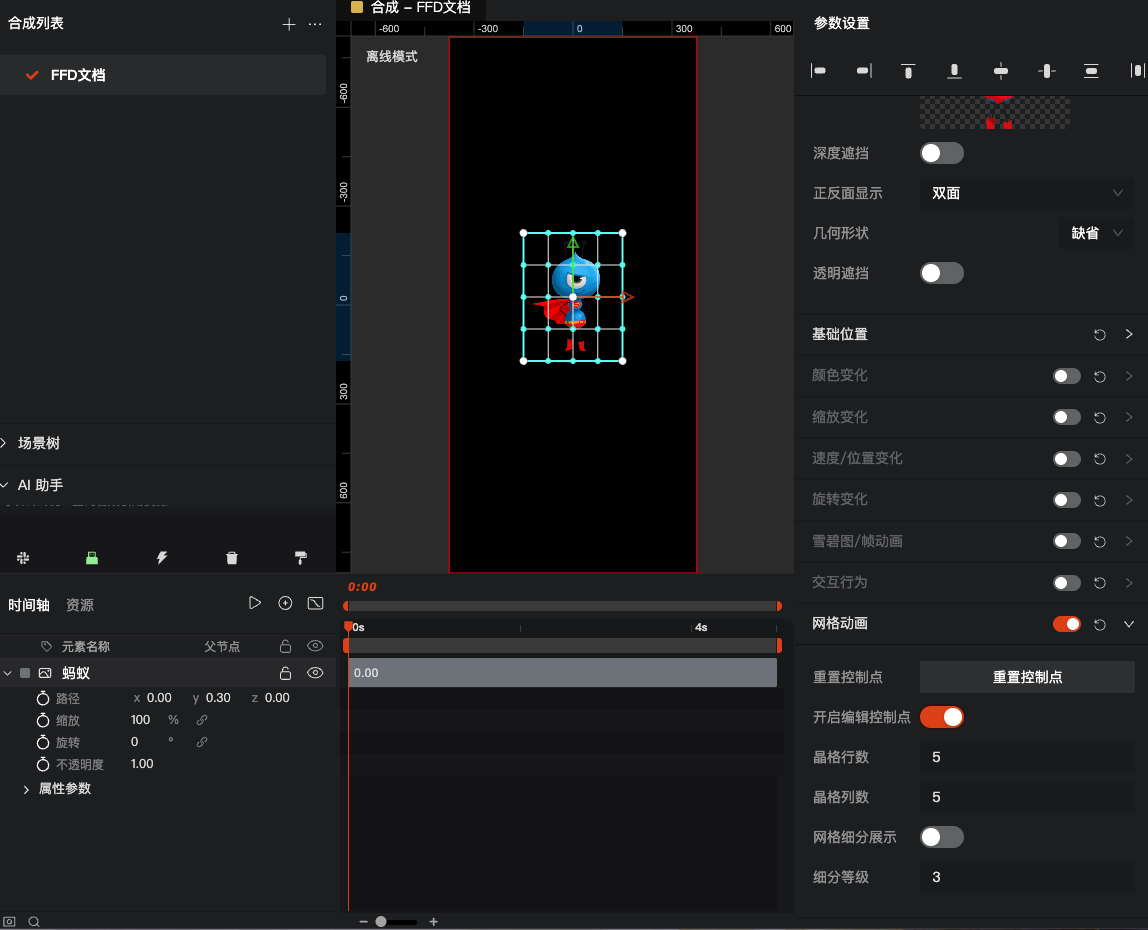The width and height of the screenshot is (1148, 930).
Task: Expand color change section chevron
Action: [x=1129, y=376]
